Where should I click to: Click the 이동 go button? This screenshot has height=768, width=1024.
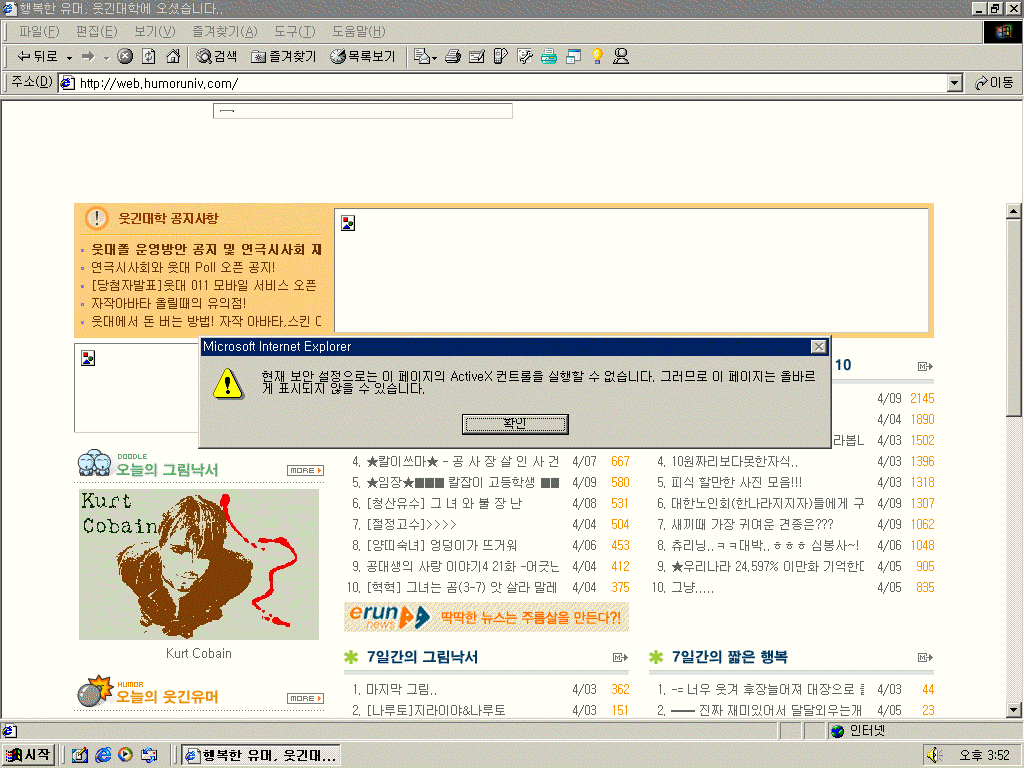point(994,83)
